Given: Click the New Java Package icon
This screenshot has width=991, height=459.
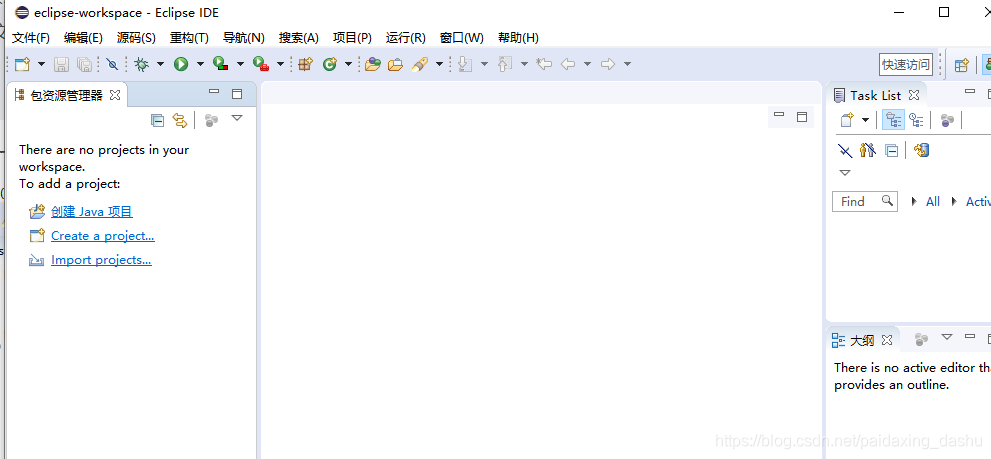Looking at the screenshot, I should point(306,64).
